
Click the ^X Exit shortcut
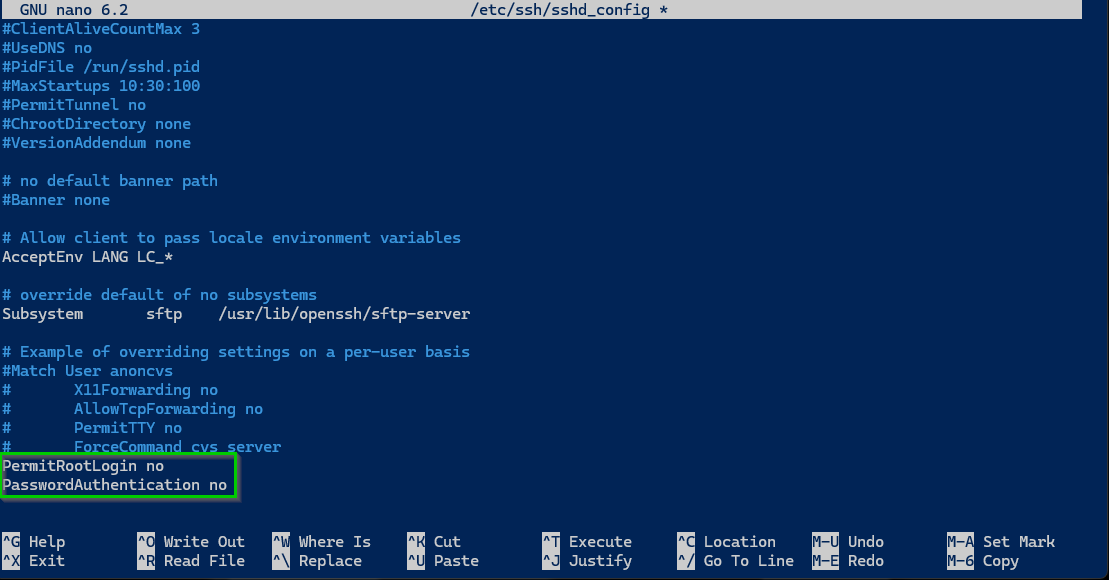pos(34,561)
